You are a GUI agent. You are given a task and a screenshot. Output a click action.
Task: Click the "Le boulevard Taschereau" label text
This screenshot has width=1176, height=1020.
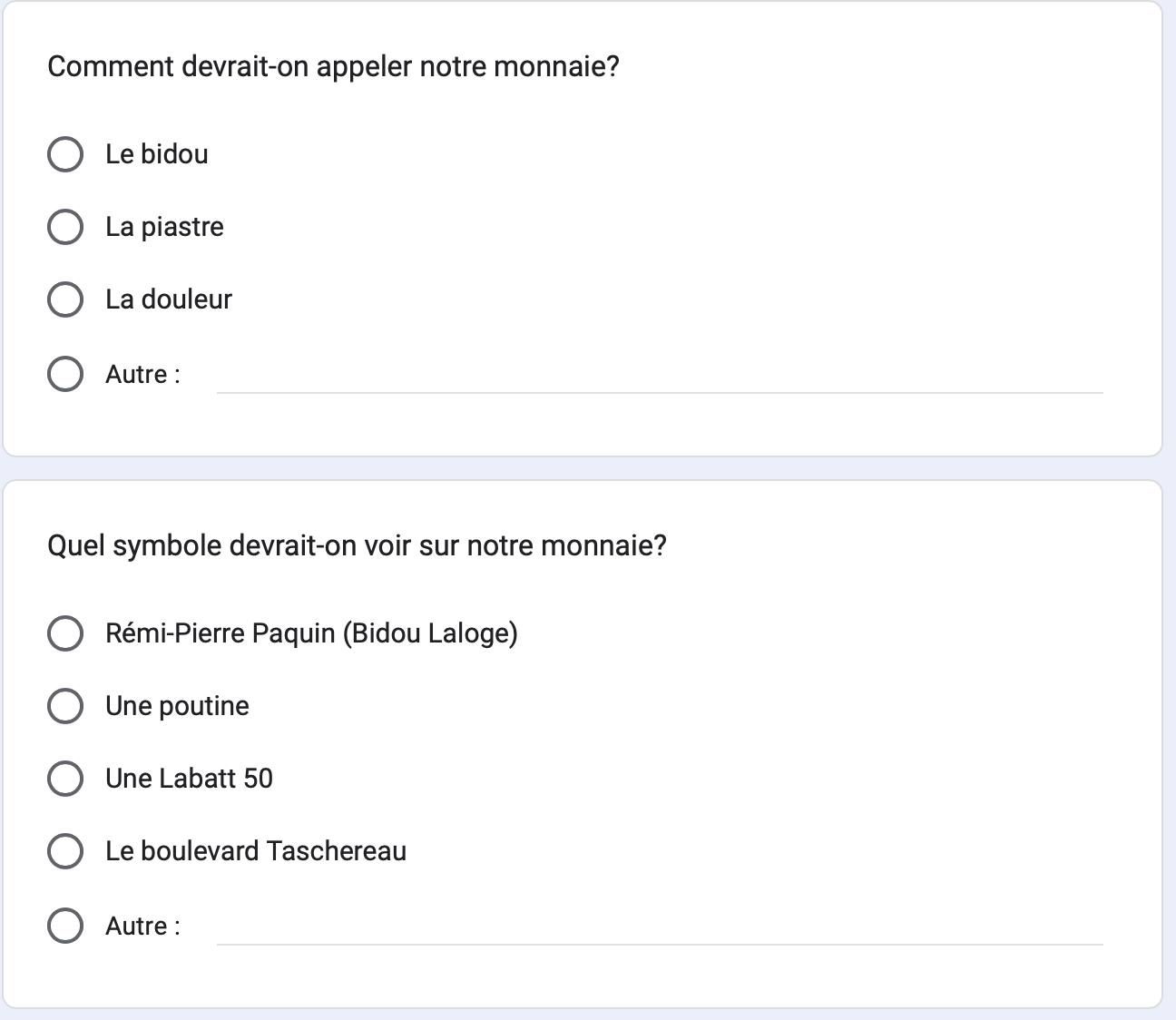pos(256,851)
